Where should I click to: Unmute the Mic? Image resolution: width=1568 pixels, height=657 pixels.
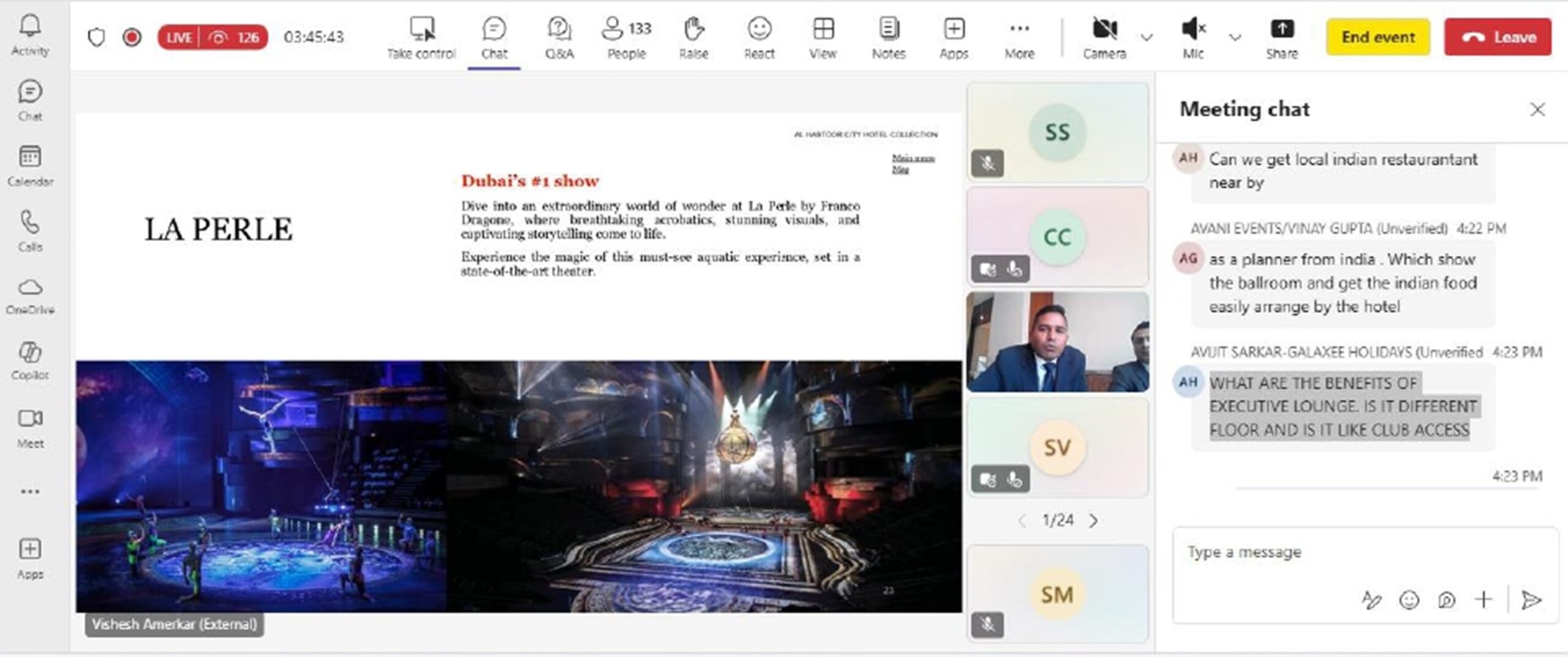pyautogui.click(x=1193, y=38)
